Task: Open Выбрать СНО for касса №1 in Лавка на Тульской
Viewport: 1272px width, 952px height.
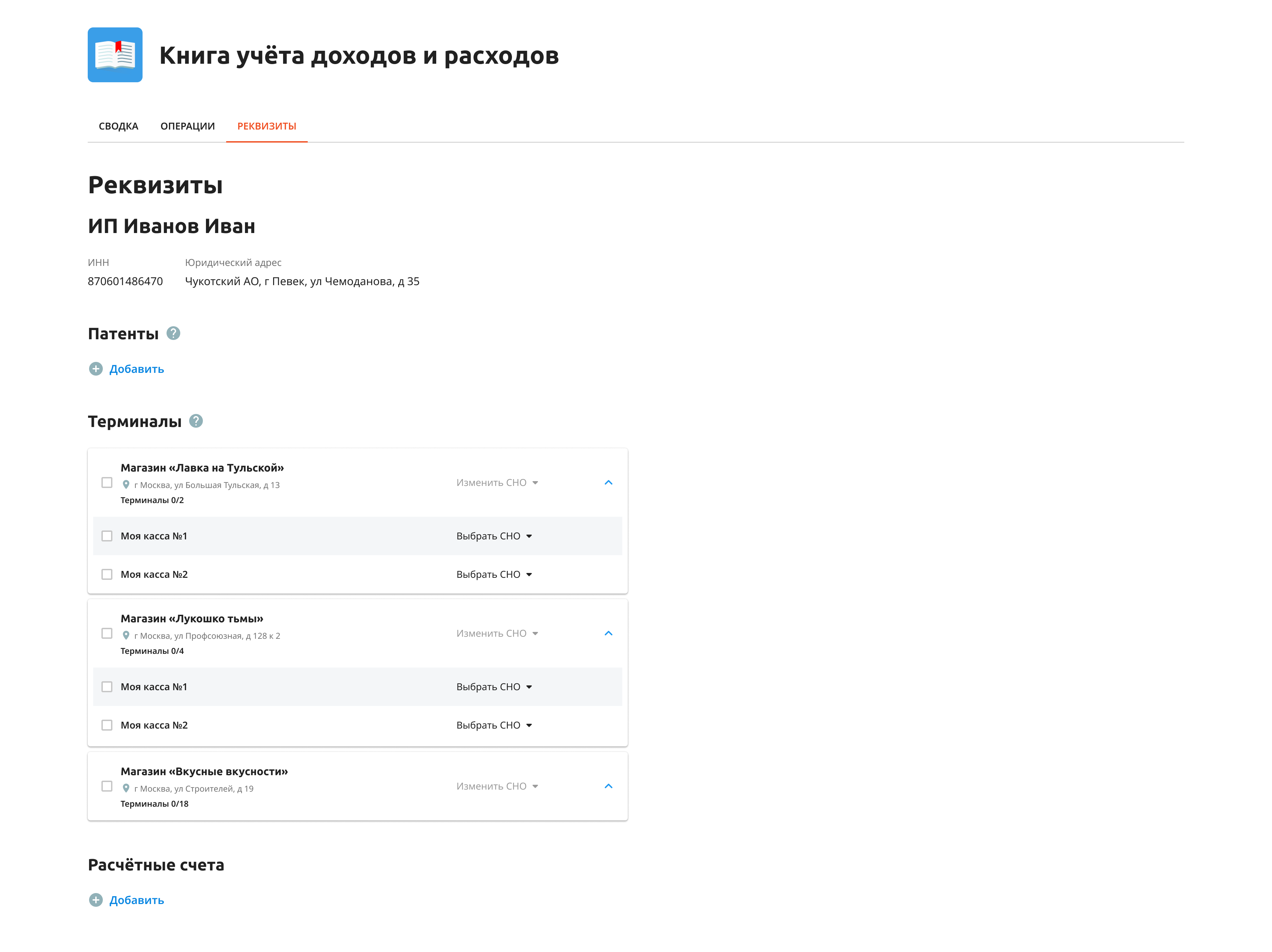Action: coord(494,536)
